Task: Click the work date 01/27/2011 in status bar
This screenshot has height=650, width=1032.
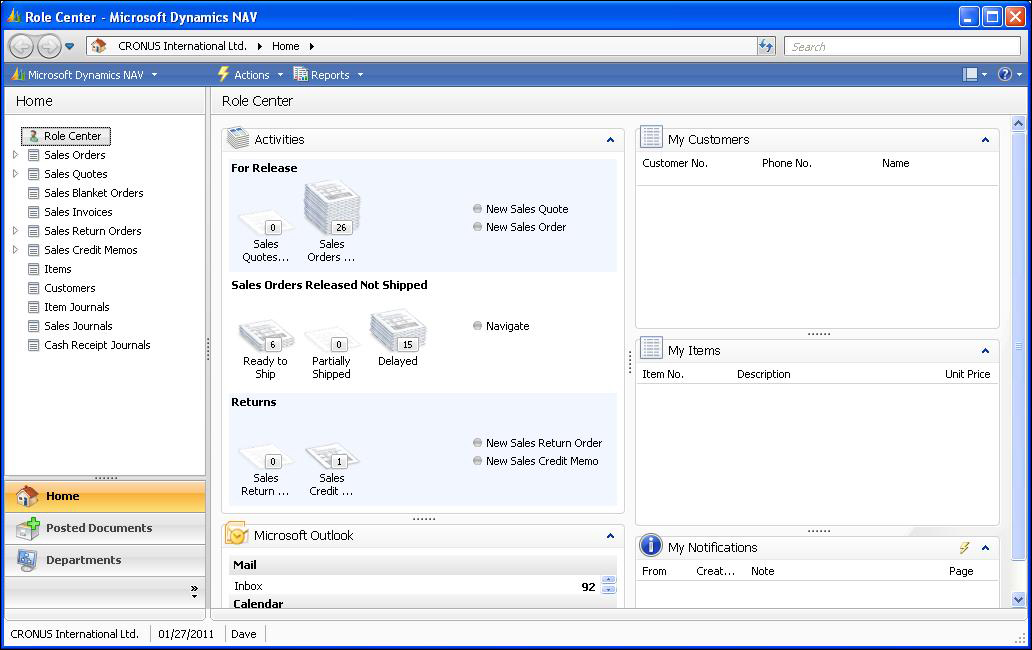Action: point(186,634)
